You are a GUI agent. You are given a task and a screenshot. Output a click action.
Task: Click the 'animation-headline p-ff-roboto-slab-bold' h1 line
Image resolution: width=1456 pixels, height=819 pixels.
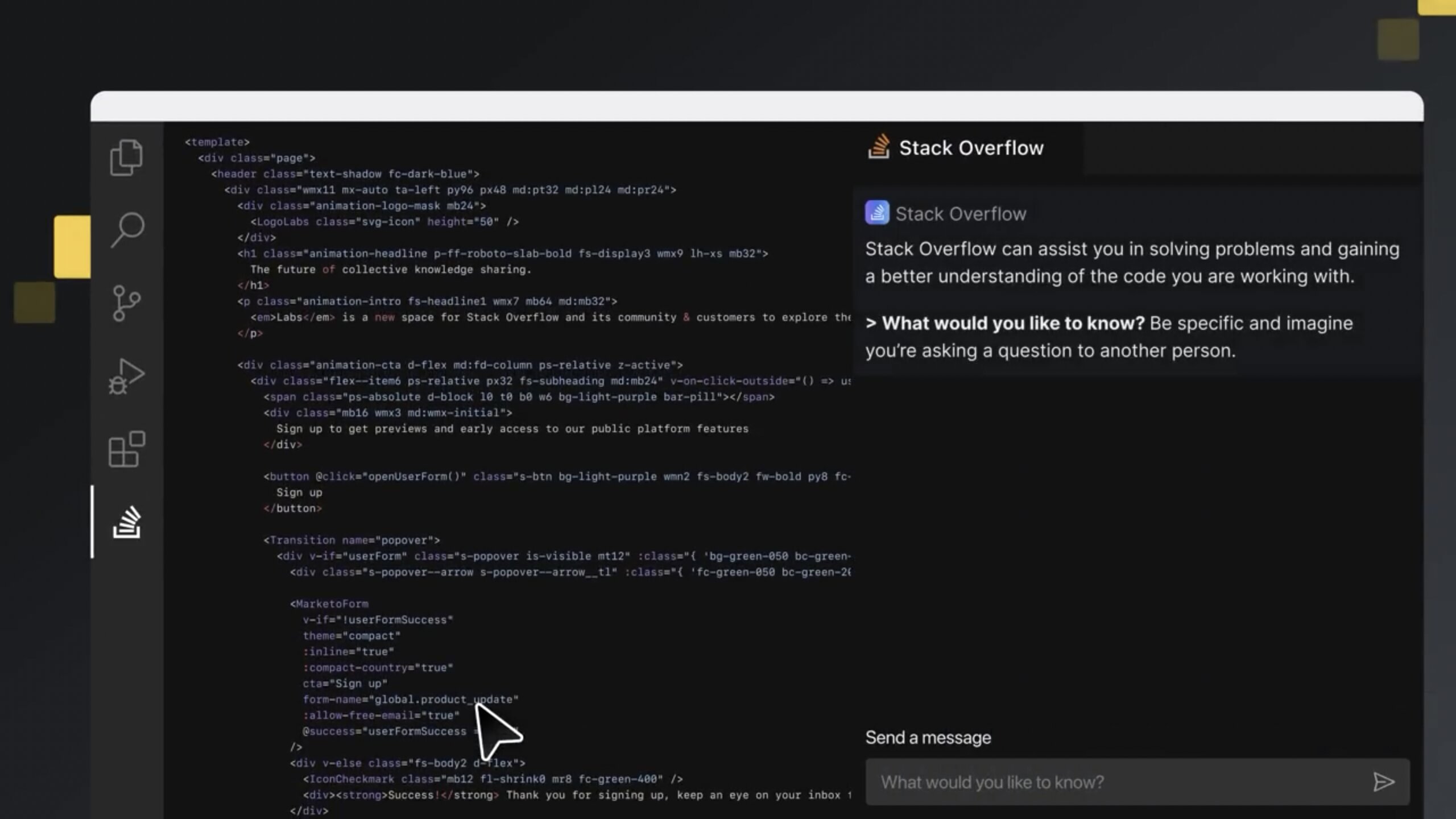pyautogui.click(x=503, y=254)
